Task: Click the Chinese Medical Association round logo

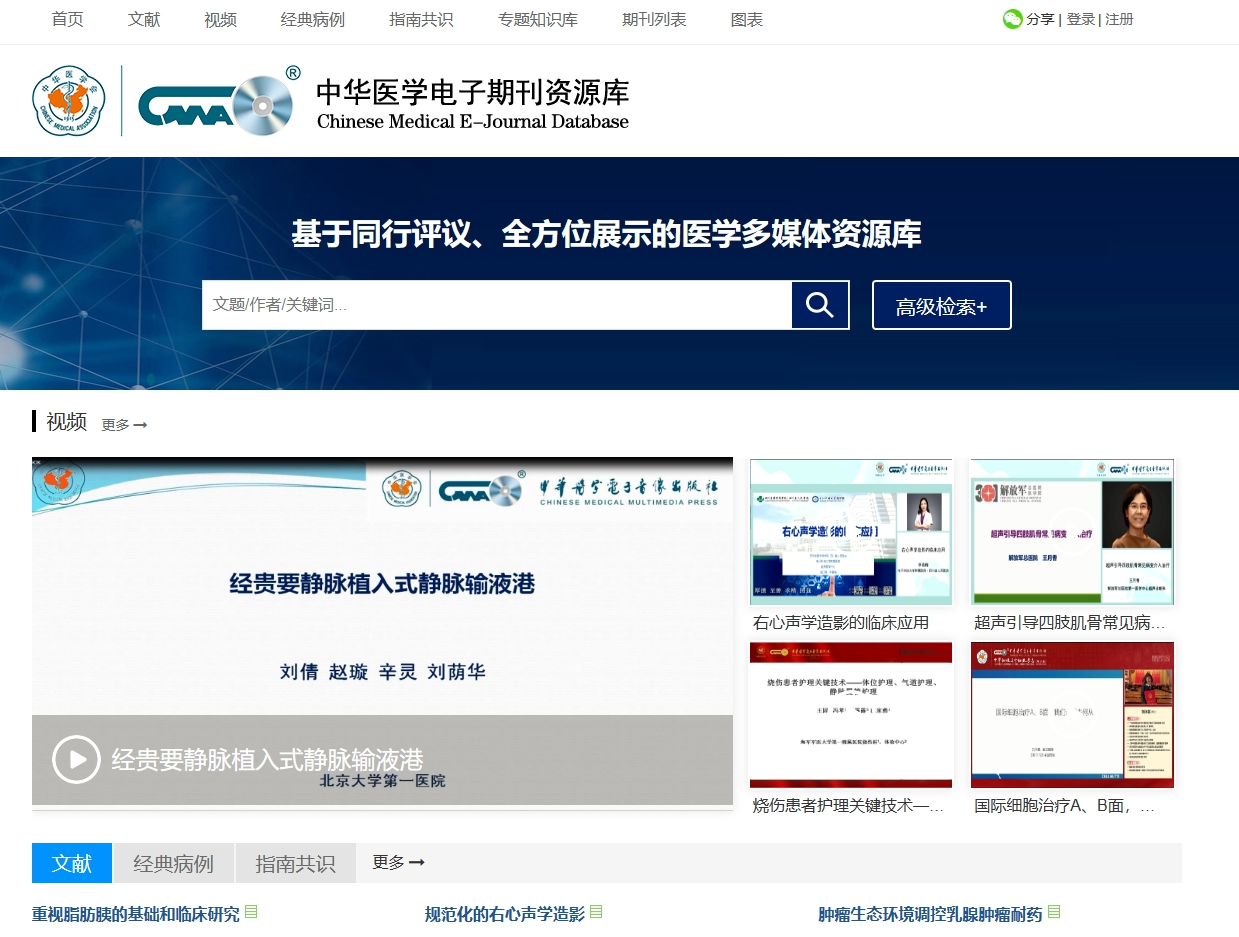Action: click(68, 101)
